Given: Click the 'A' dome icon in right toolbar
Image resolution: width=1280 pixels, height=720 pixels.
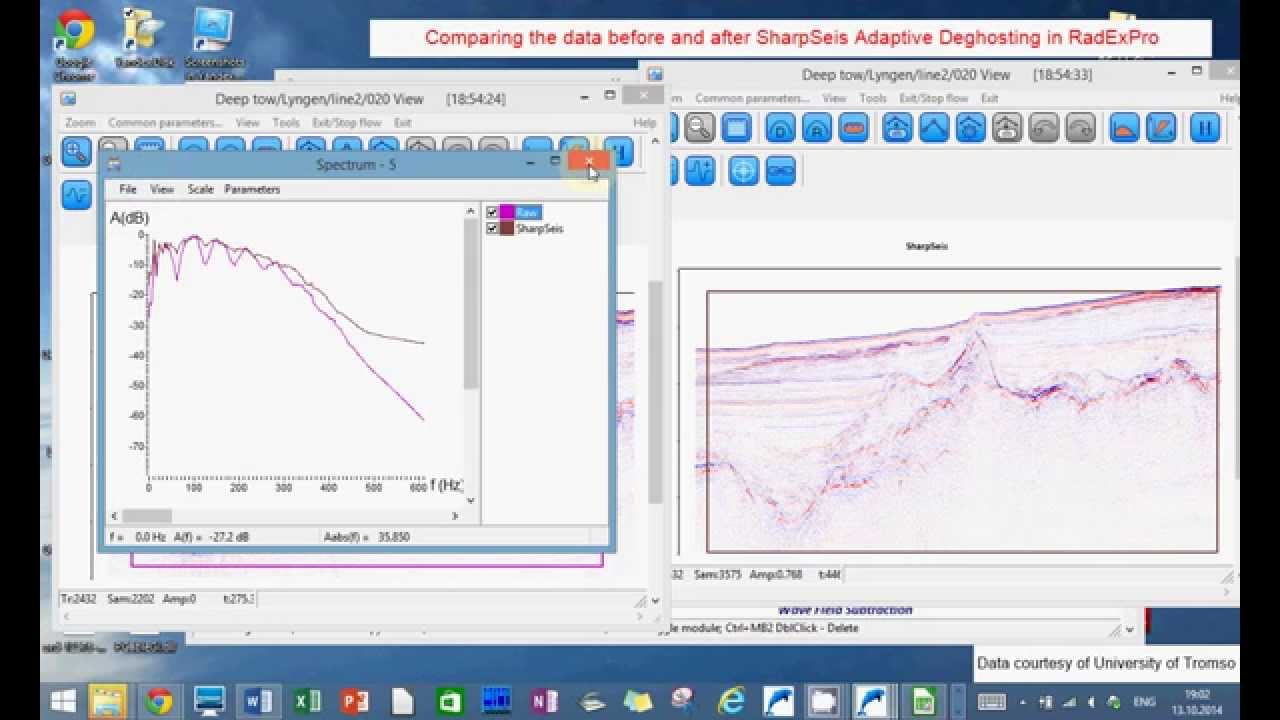Looking at the screenshot, I should [x=817, y=128].
